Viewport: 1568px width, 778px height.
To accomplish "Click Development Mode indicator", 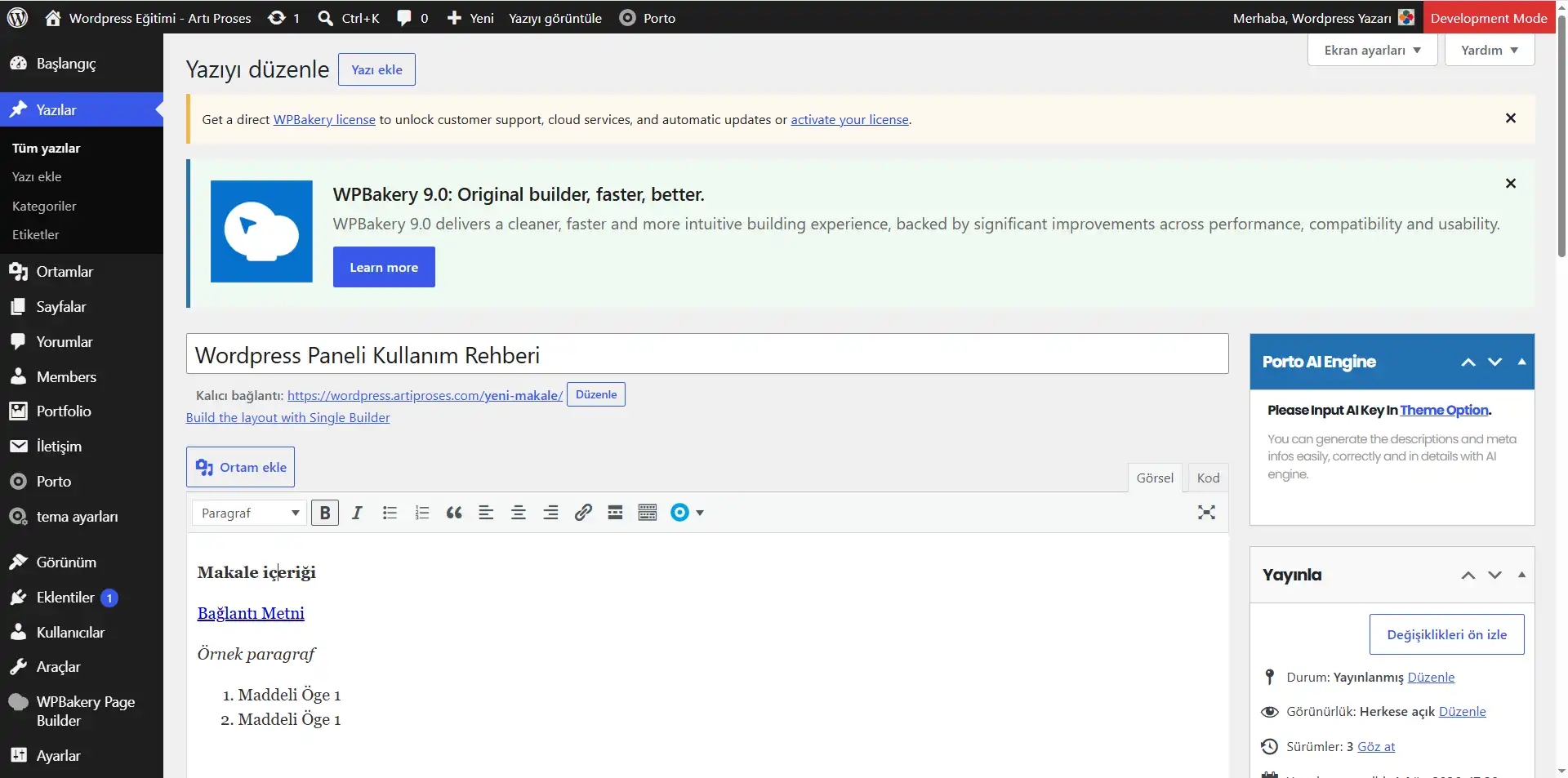I will 1489,18.
